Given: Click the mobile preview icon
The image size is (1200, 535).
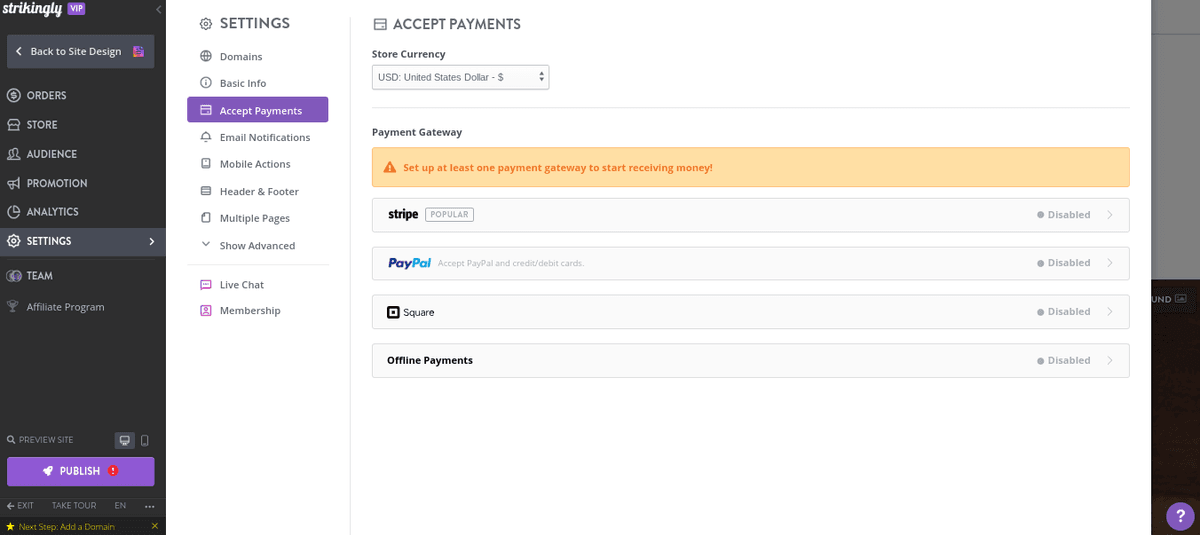Looking at the screenshot, I should point(145,440).
